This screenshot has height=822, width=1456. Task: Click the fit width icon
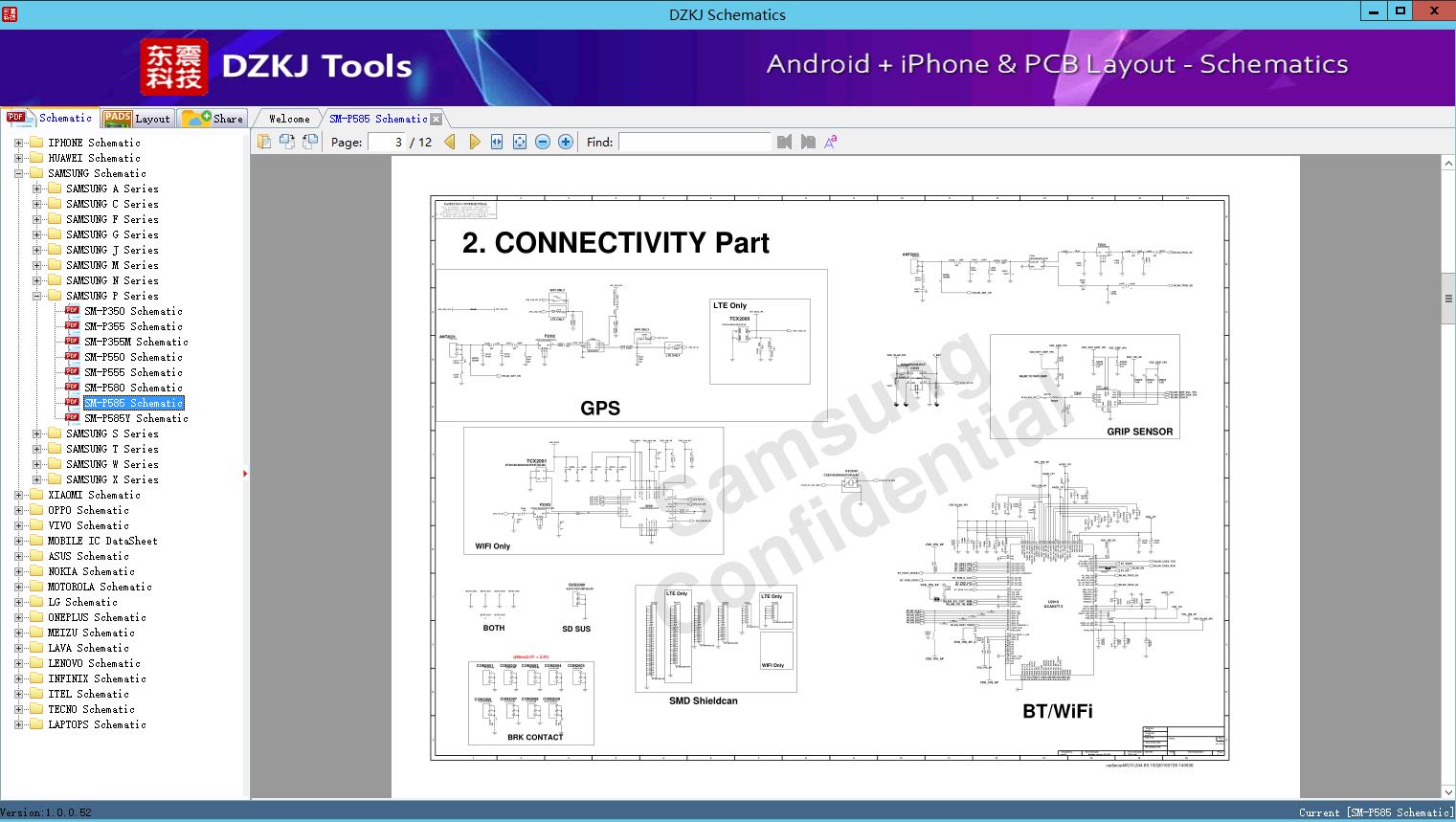(x=497, y=142)
